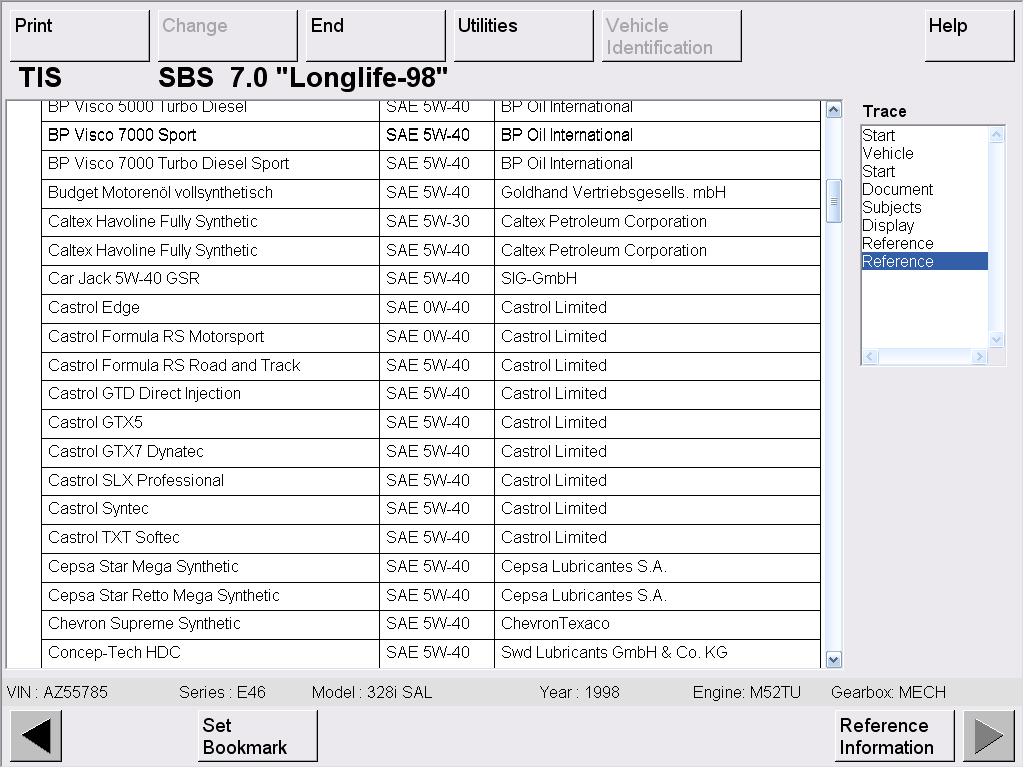Click Cepsa Star Retto Mega Synthetic
This screenshot has width=1024, height=768.
click(x=210, y=595)
